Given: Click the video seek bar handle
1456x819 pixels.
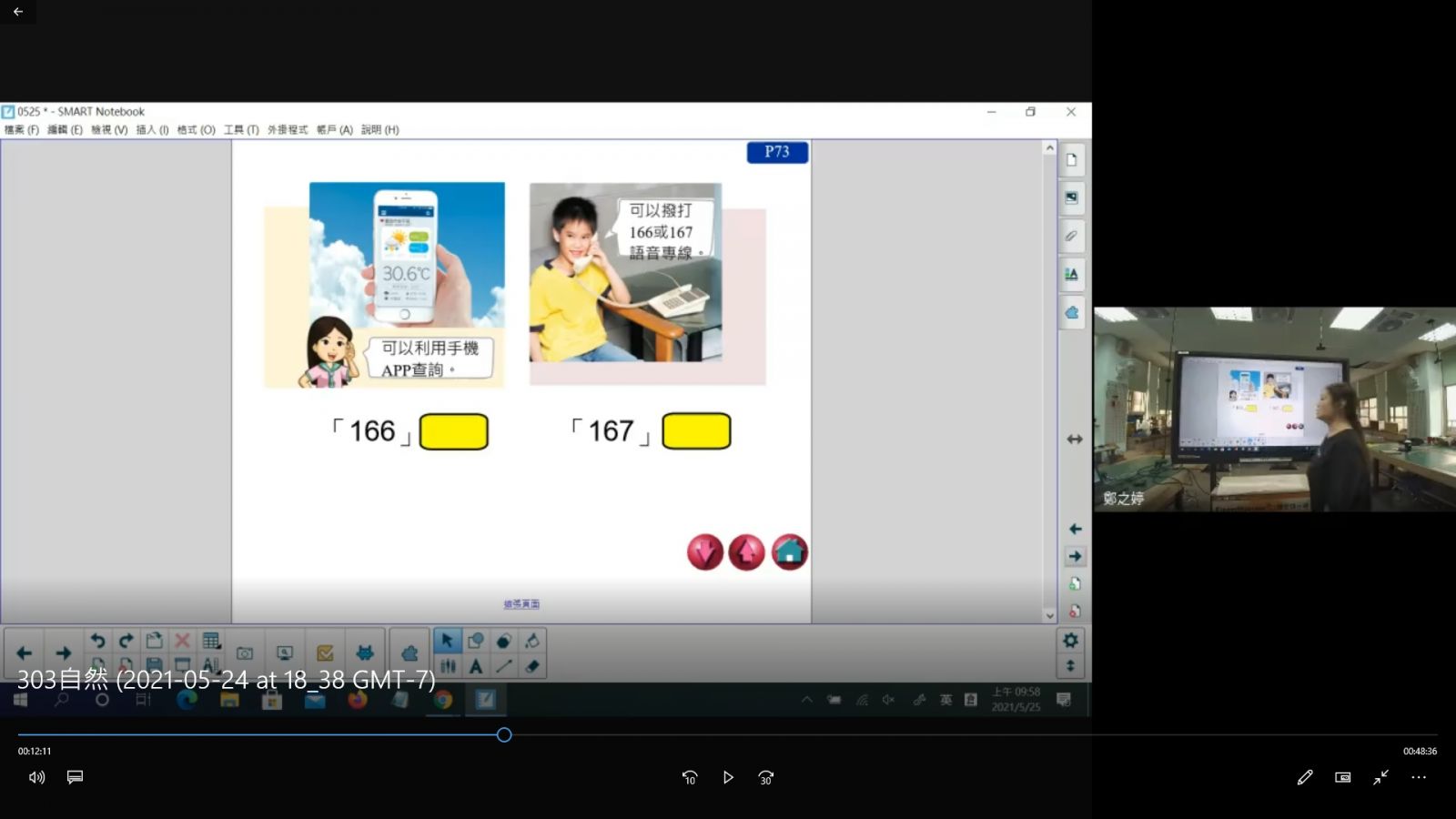Looking at the screenshot, I should [504, 734].
